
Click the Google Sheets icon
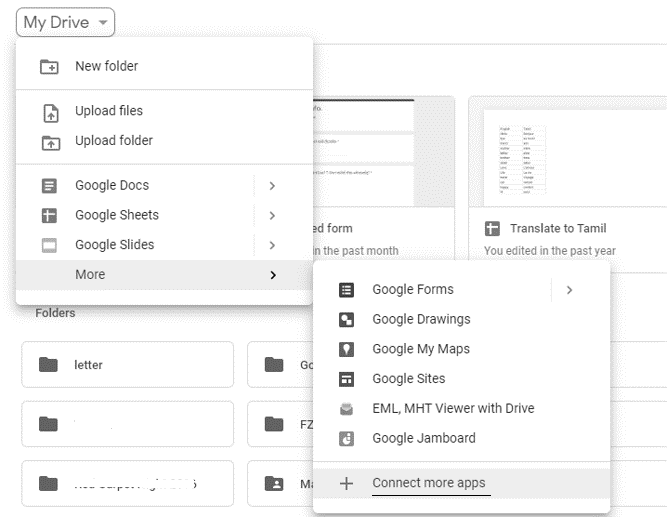[49, 216]
